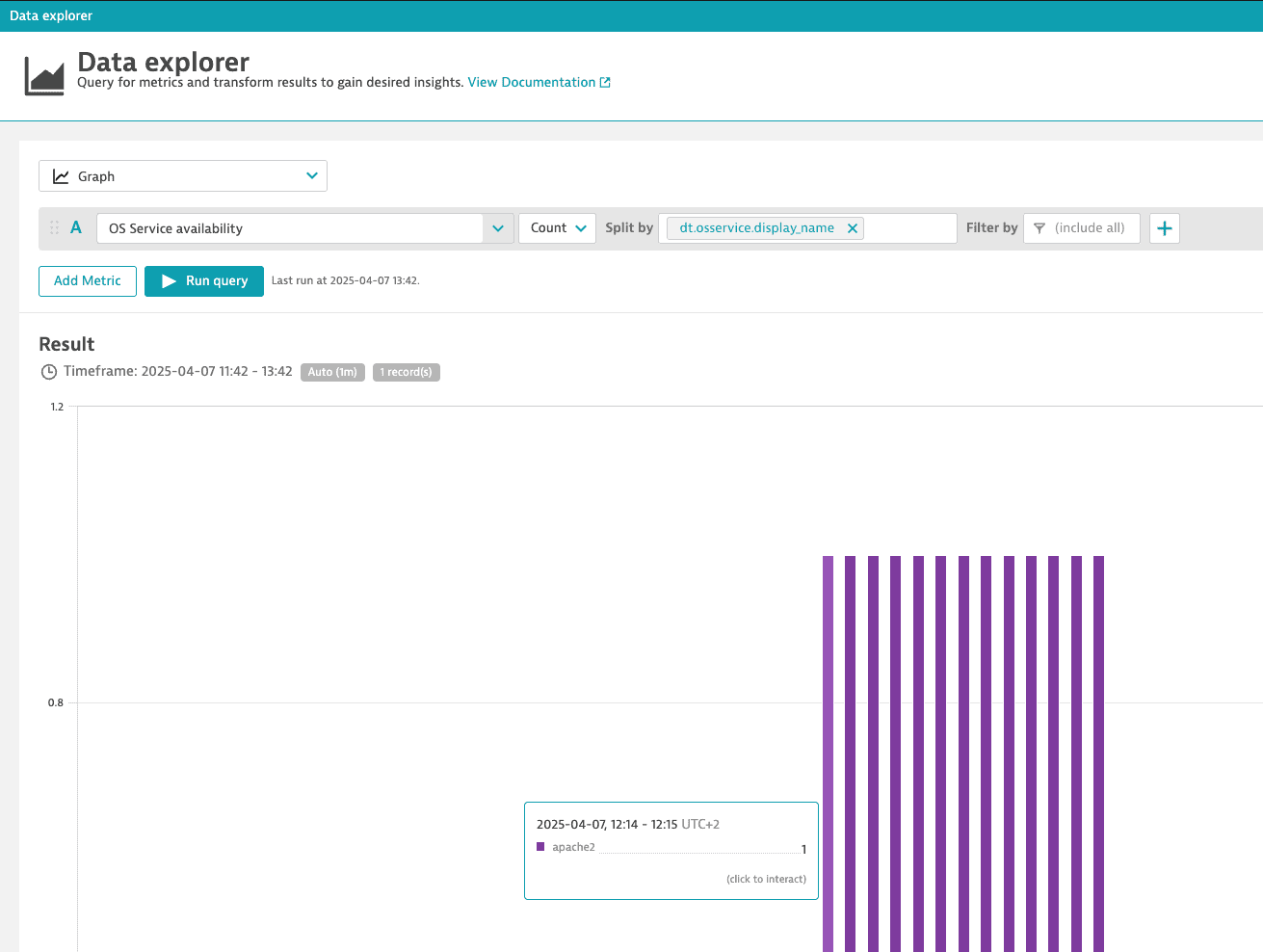Click the clock icon next to Timeframe
Image resolution: width=1263 pixels, height=952 pixels.
pos(48,371)
